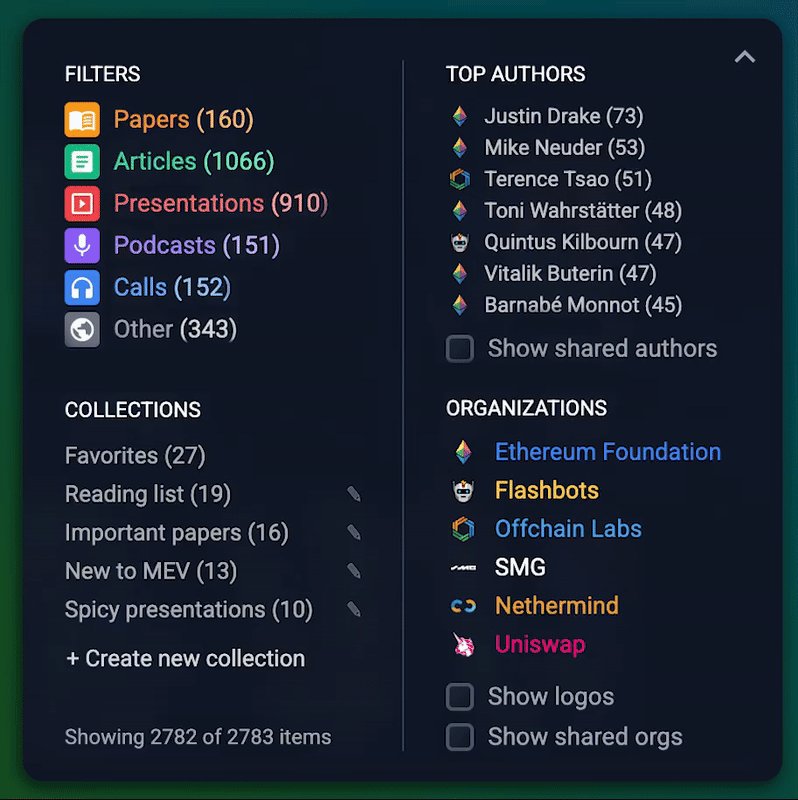Click Offchain Labs logo beside Terence Tsao

tap(460, 179)
